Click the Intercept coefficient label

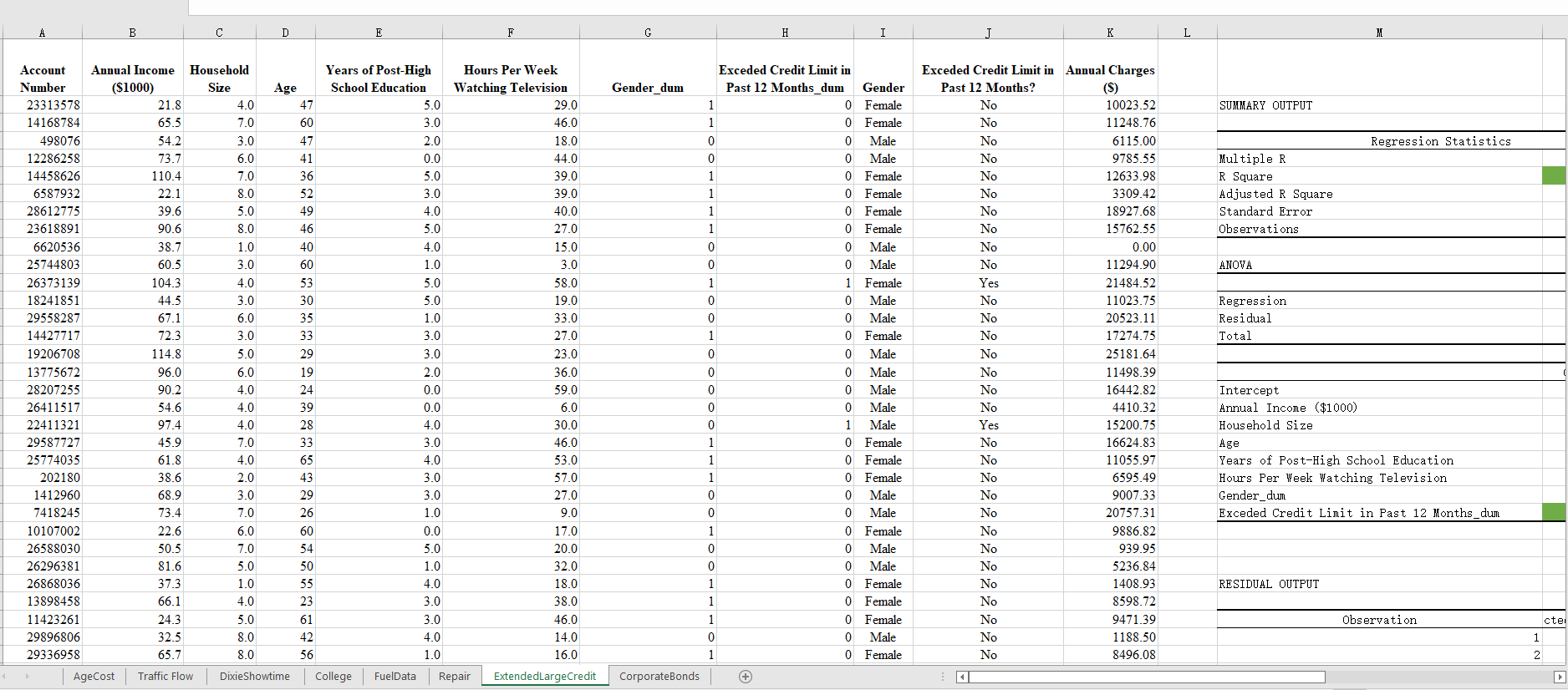[x=1379, y=390]
